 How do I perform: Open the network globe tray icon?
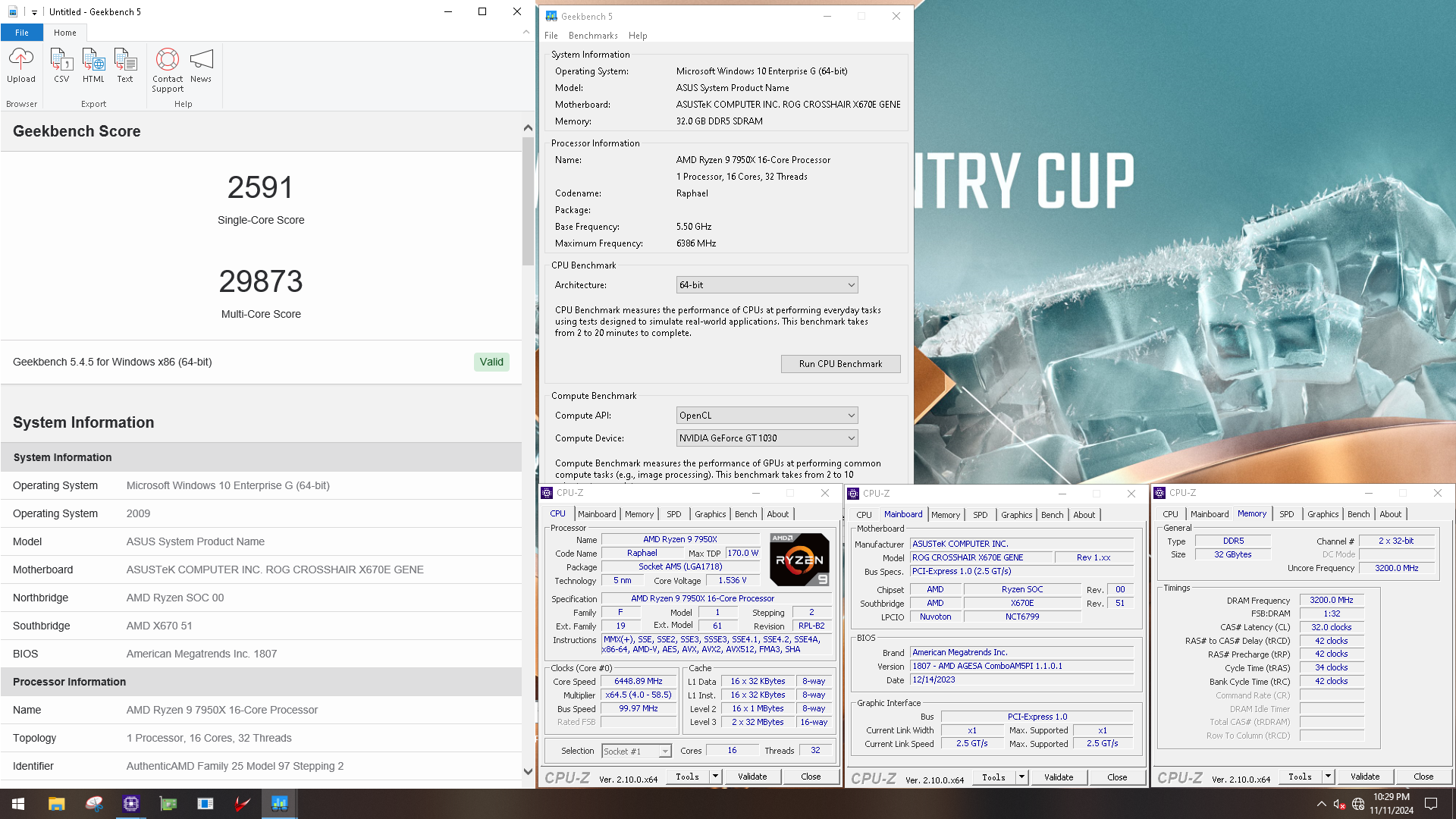(1358, 804)
